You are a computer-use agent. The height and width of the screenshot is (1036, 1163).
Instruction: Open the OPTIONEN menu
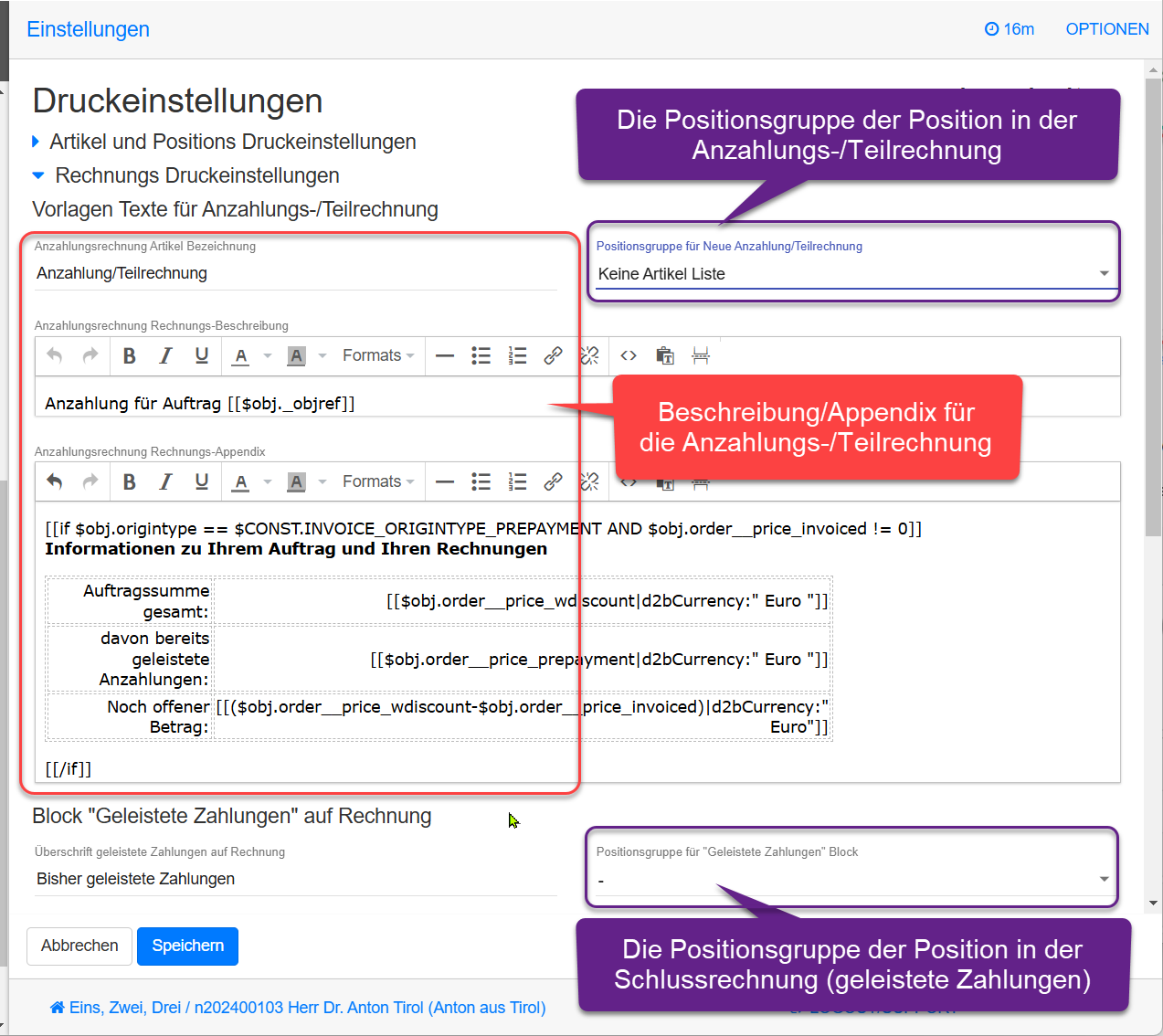pos(1107,29)
